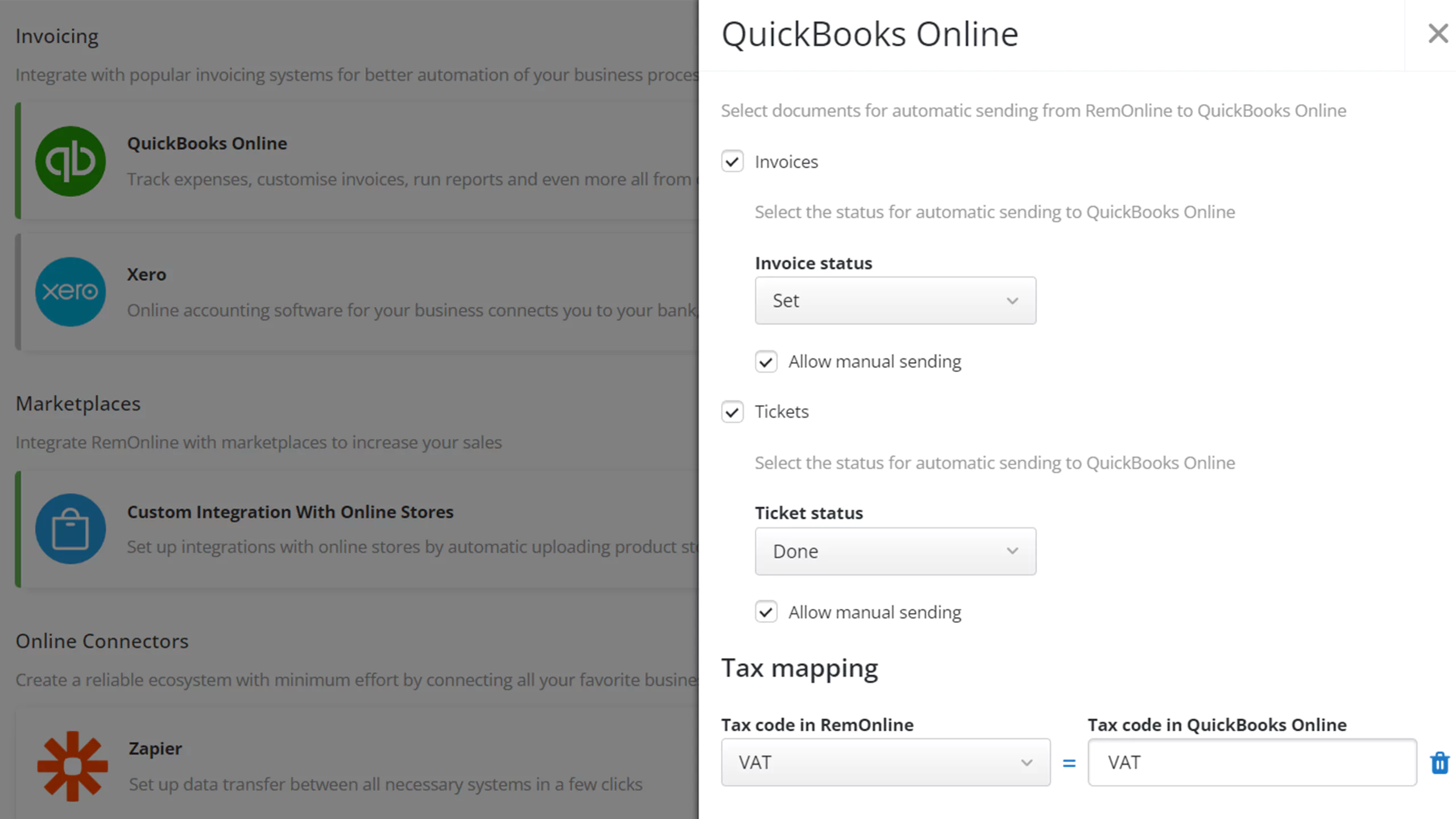Click 'Select documents for automatic sending' text
Screen dimensions: 1456x819
coord(1033,110)
